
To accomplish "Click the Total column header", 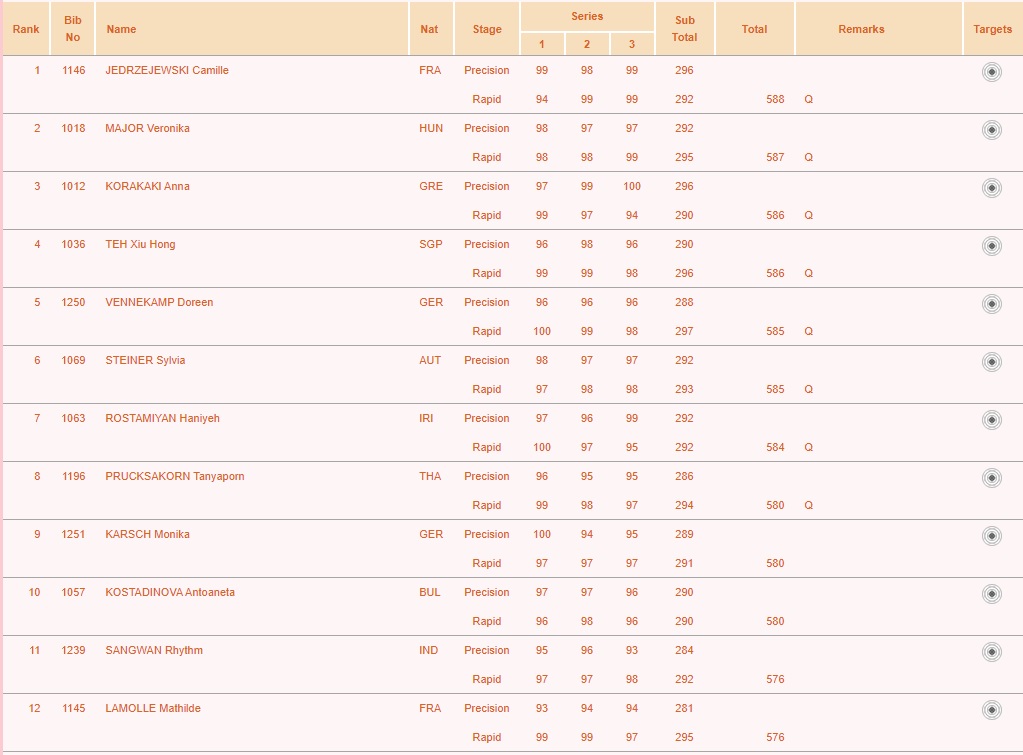I will click(x=754, y=29).
